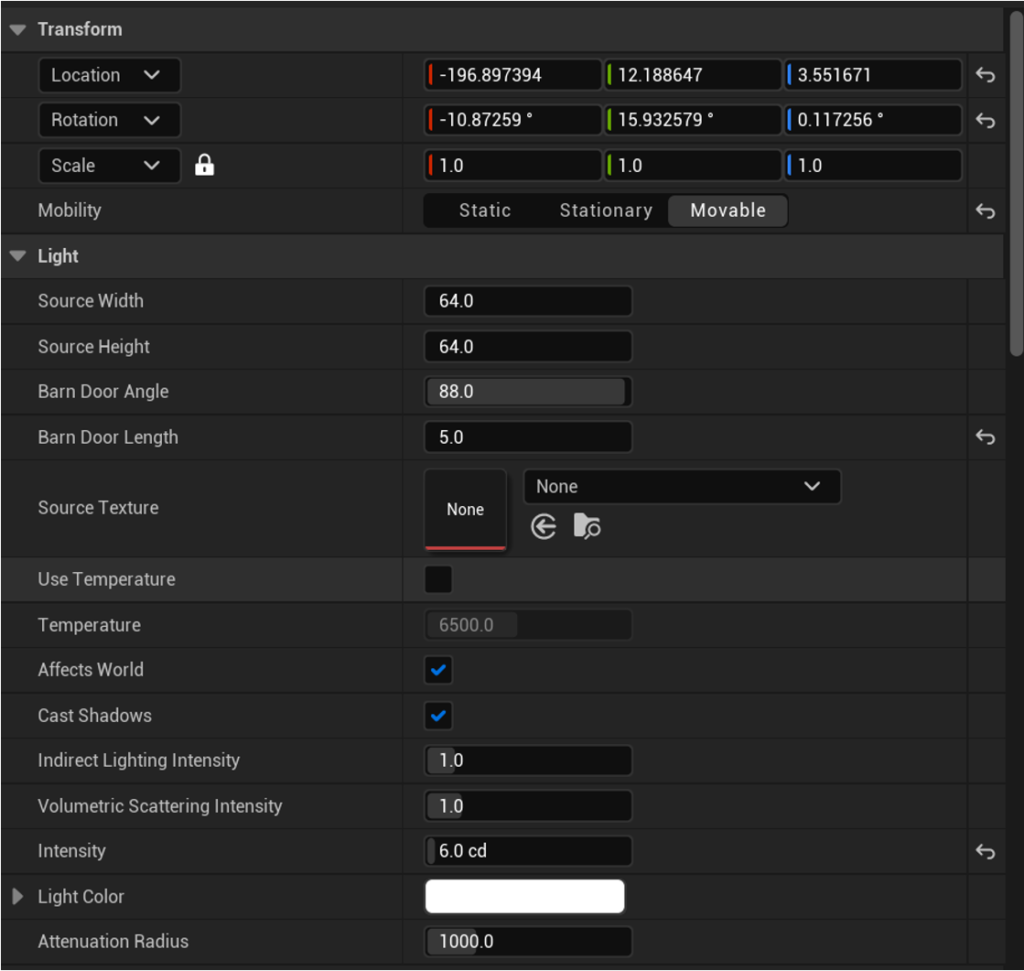Click Location Y value 12.188647

[x=692, y=75]
